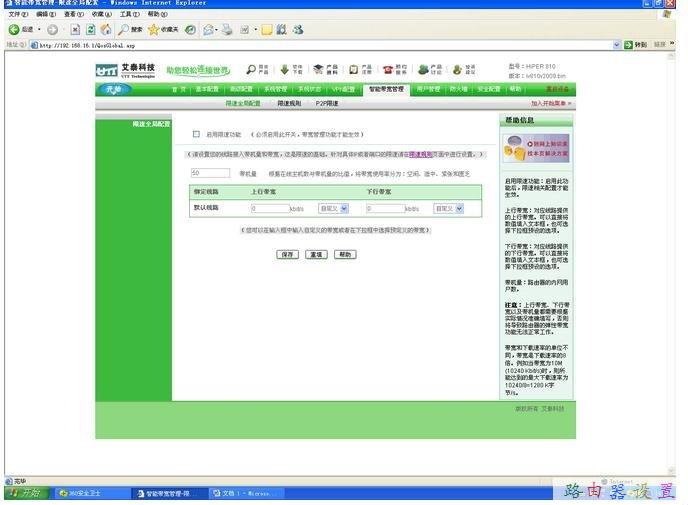Expand the address bar dropdown arrow
Screen dimensions: 688x505
tap(616, 45)
